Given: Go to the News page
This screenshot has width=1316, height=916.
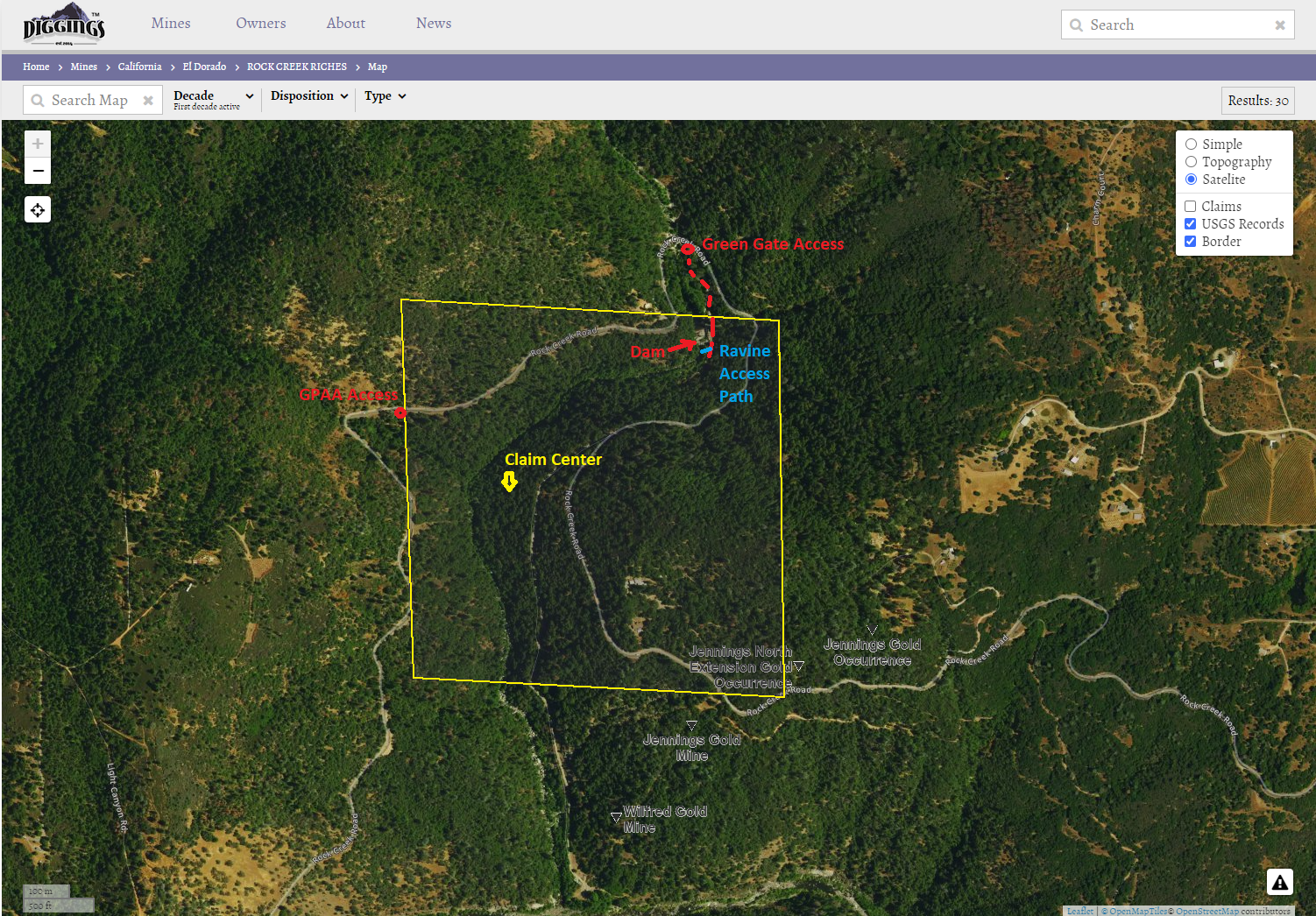Looking at the screenshot, I should [x=434, y=24].
